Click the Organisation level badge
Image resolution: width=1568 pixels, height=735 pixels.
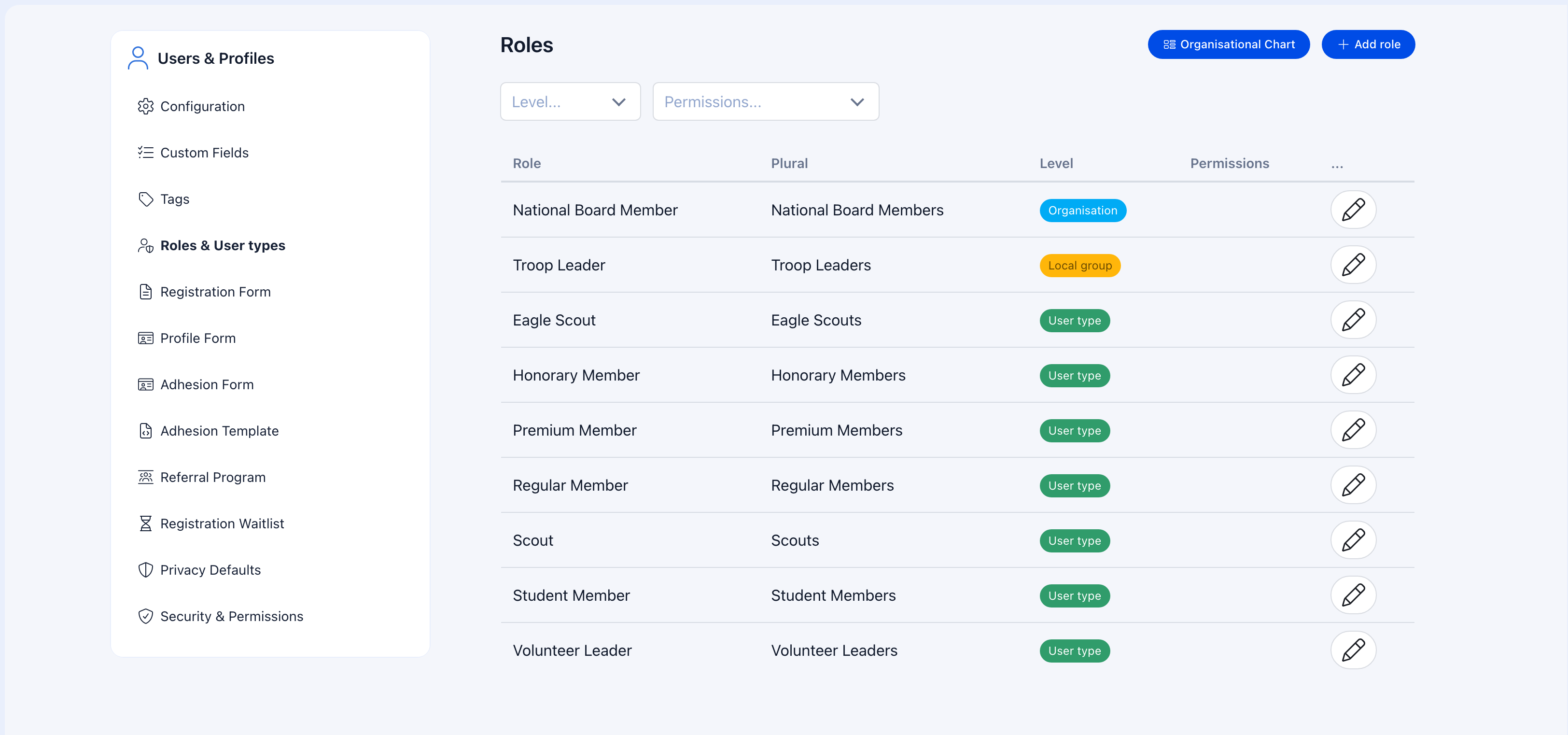(1083, 210)
